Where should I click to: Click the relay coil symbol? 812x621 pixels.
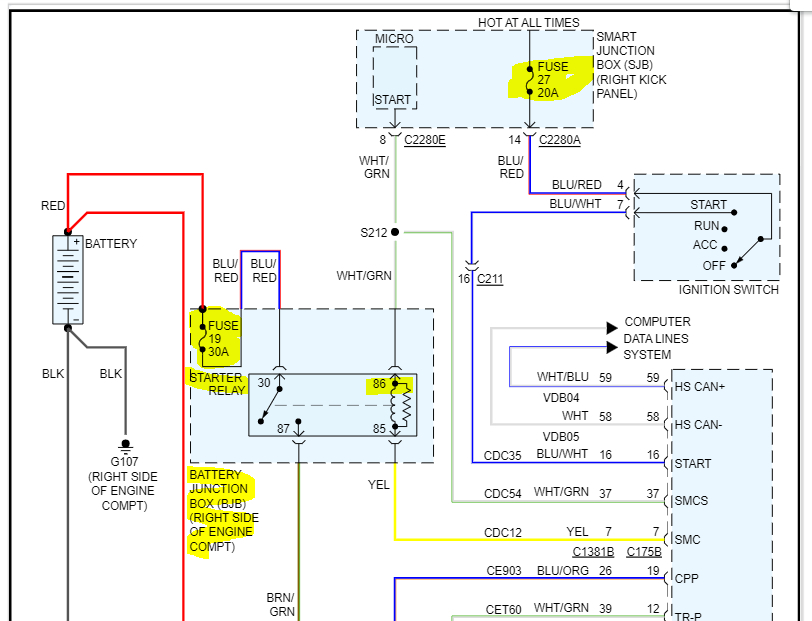[401, 406]
